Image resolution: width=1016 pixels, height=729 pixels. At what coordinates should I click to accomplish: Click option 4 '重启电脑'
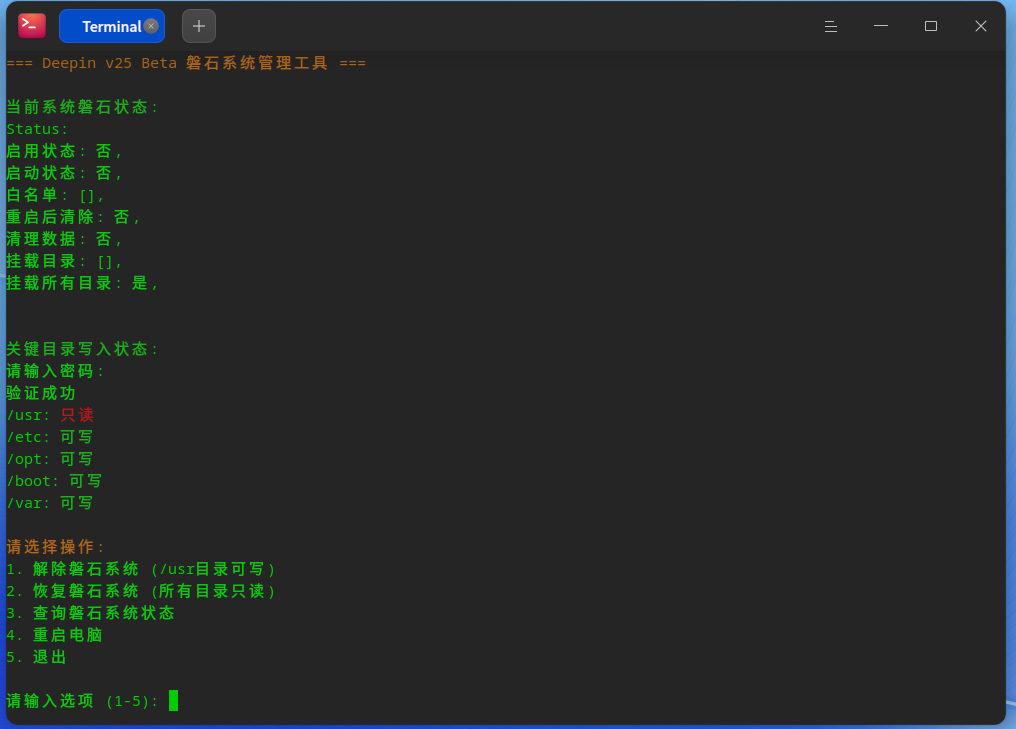[x=54, y=636]
